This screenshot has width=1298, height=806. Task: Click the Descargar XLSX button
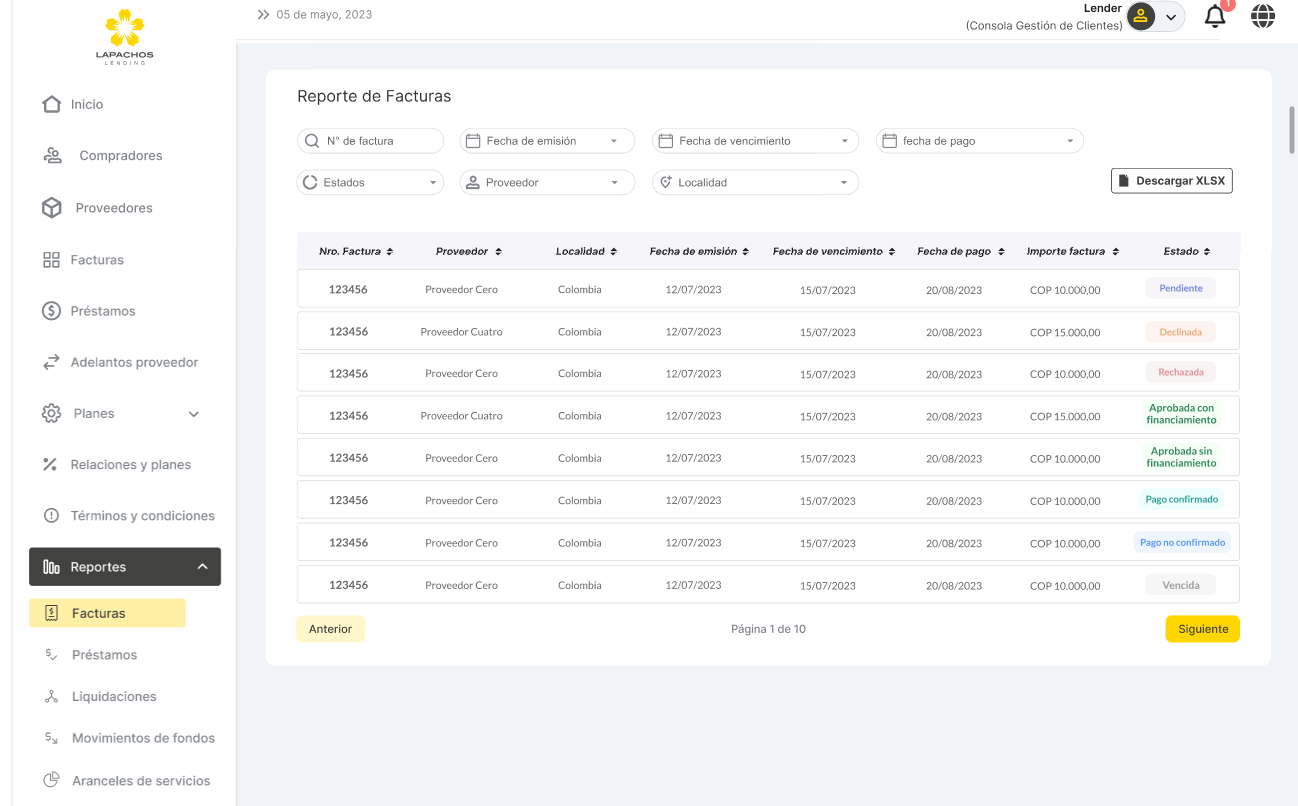1171,181
